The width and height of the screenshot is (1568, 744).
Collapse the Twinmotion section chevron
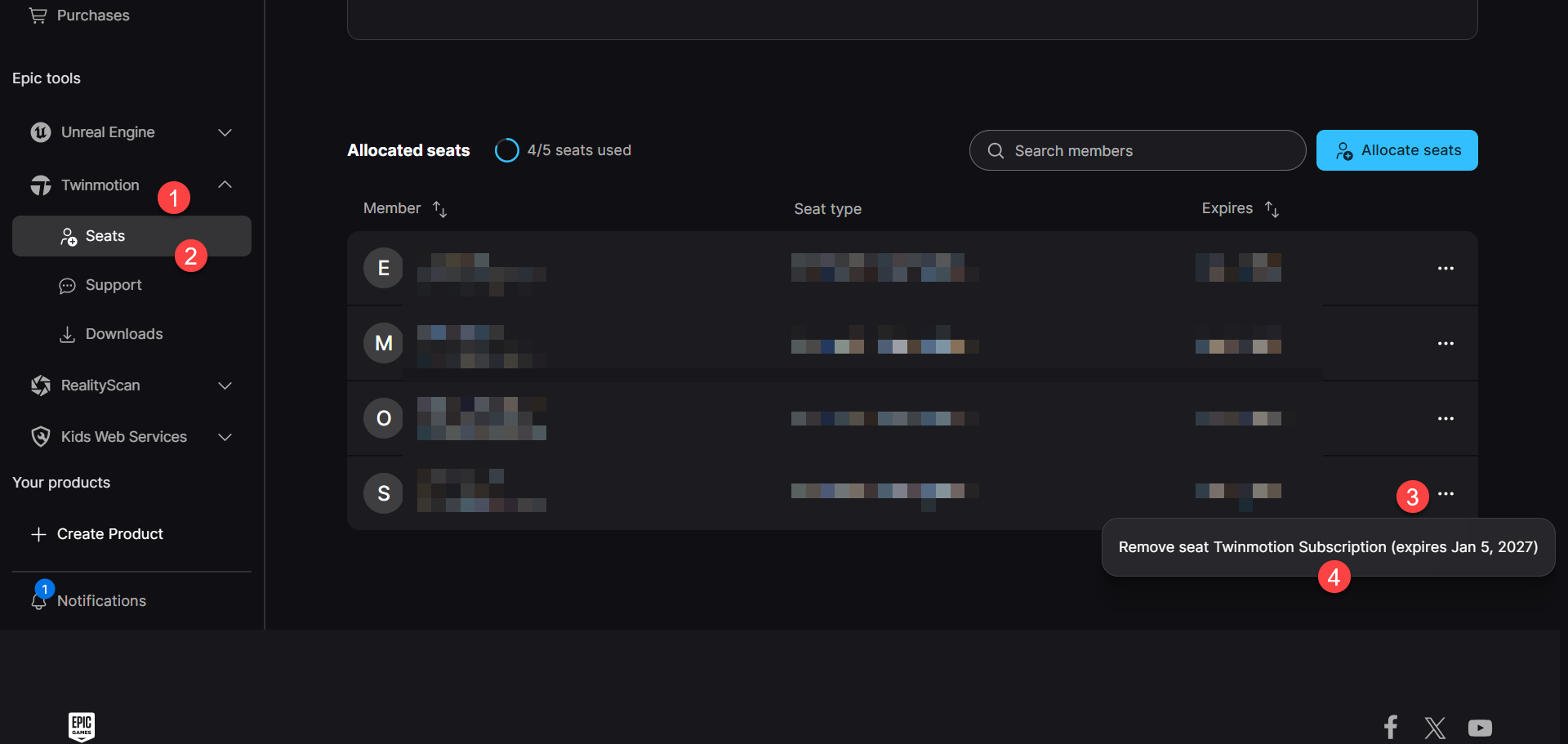225,185
